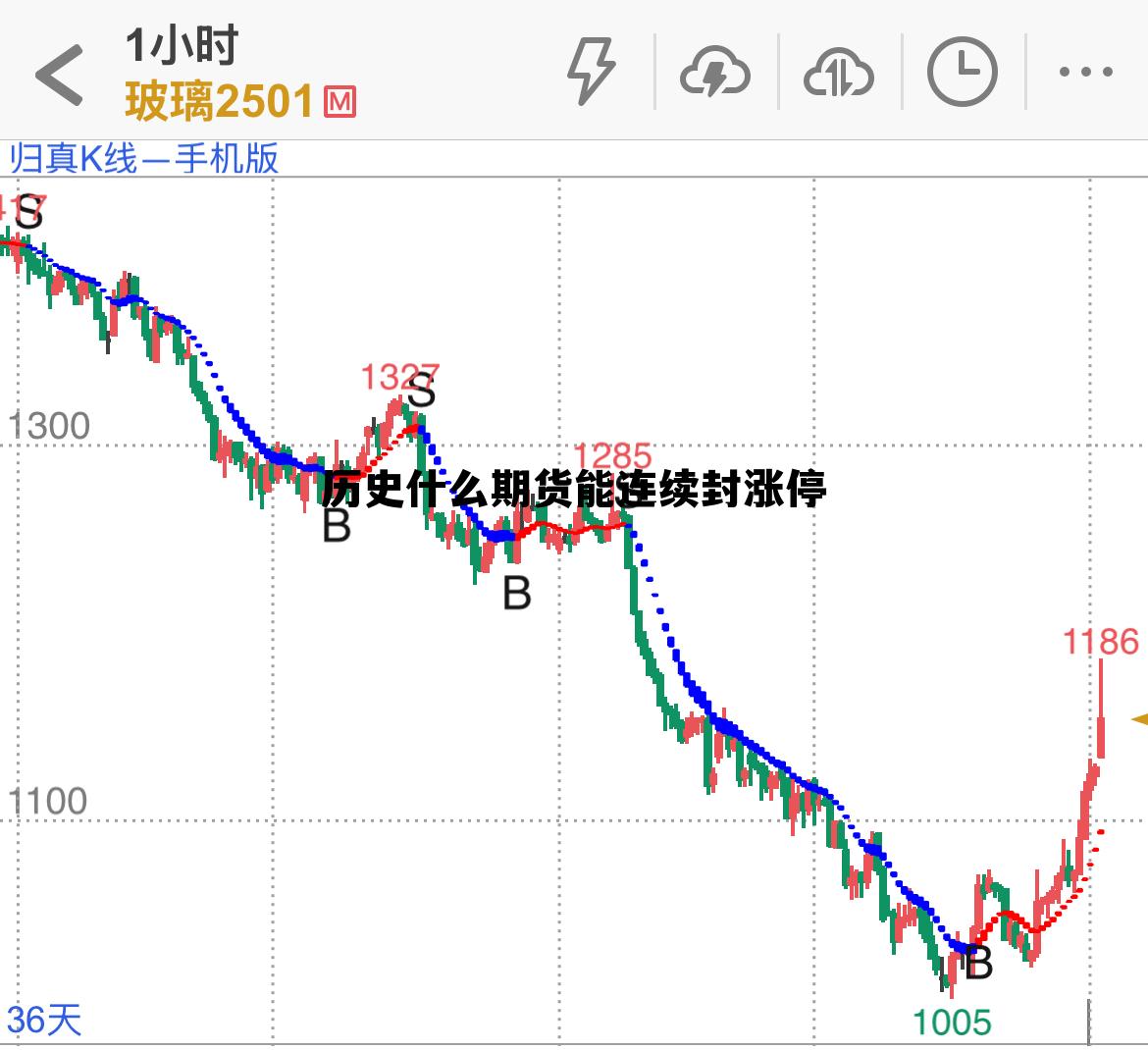
Task: Tap the yellow current price arrow marker
Action: pyautogui.click(x=1138, y=719)
